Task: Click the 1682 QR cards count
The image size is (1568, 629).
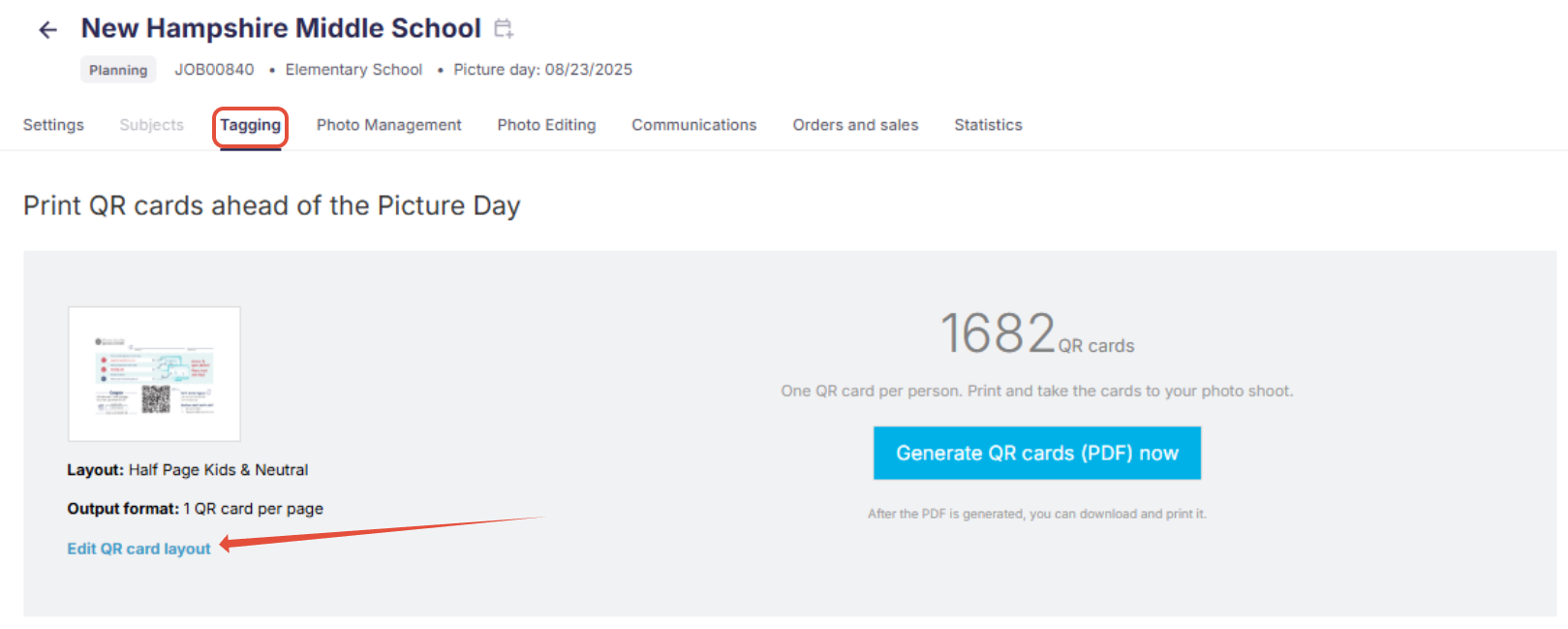Action: pyautogui.click(x=1036, y=333)
